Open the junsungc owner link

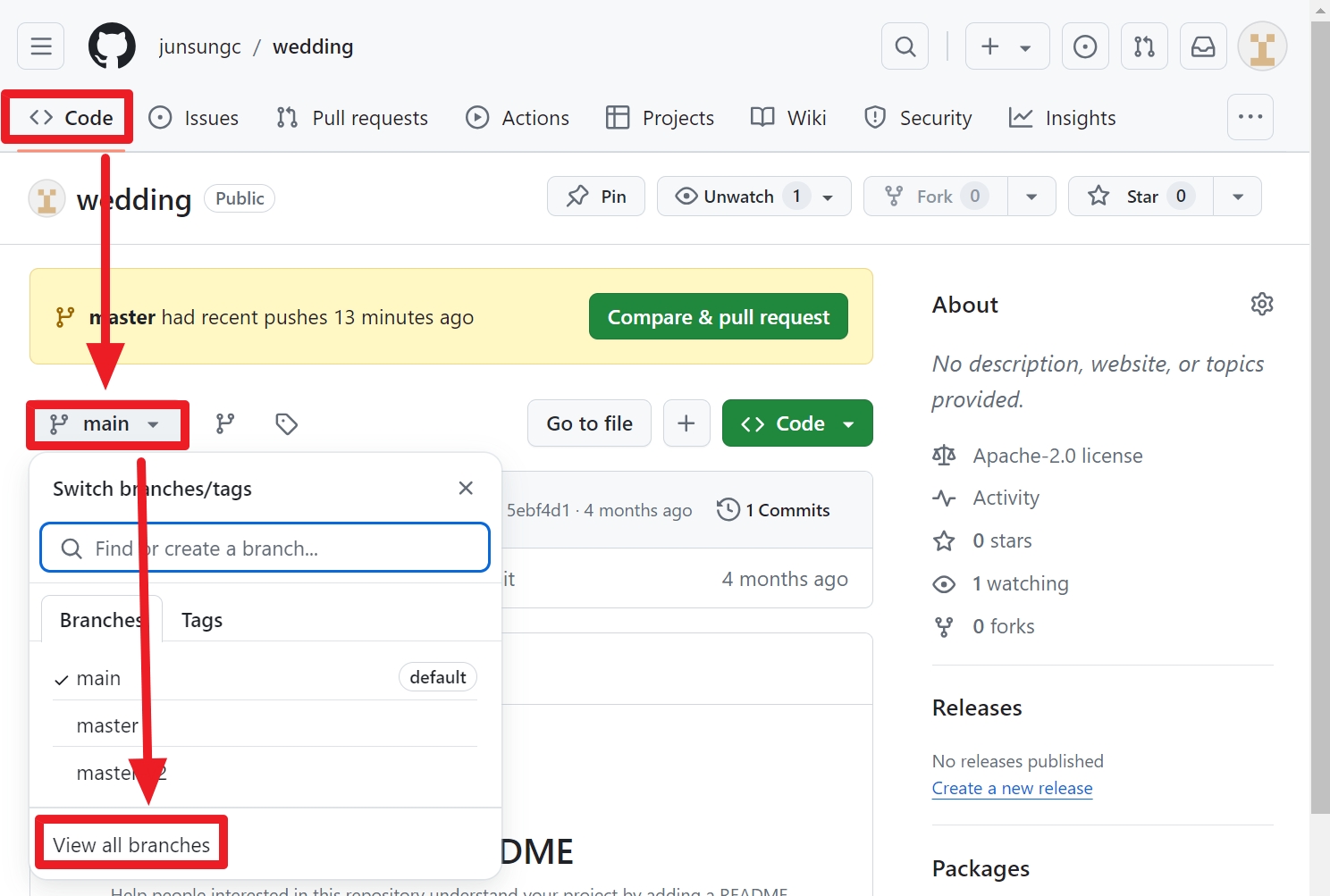[199, 46]
